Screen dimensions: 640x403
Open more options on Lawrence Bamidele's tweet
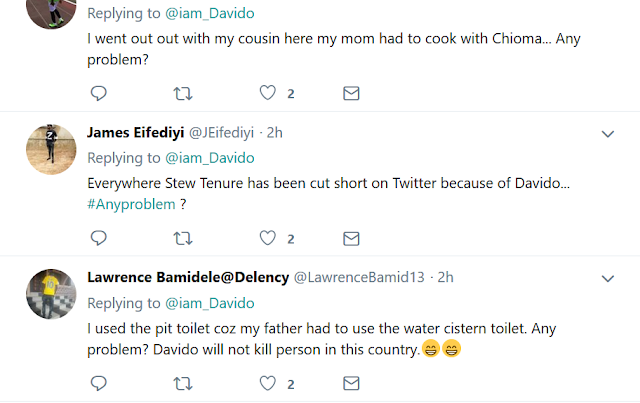[x=606, y=277]
